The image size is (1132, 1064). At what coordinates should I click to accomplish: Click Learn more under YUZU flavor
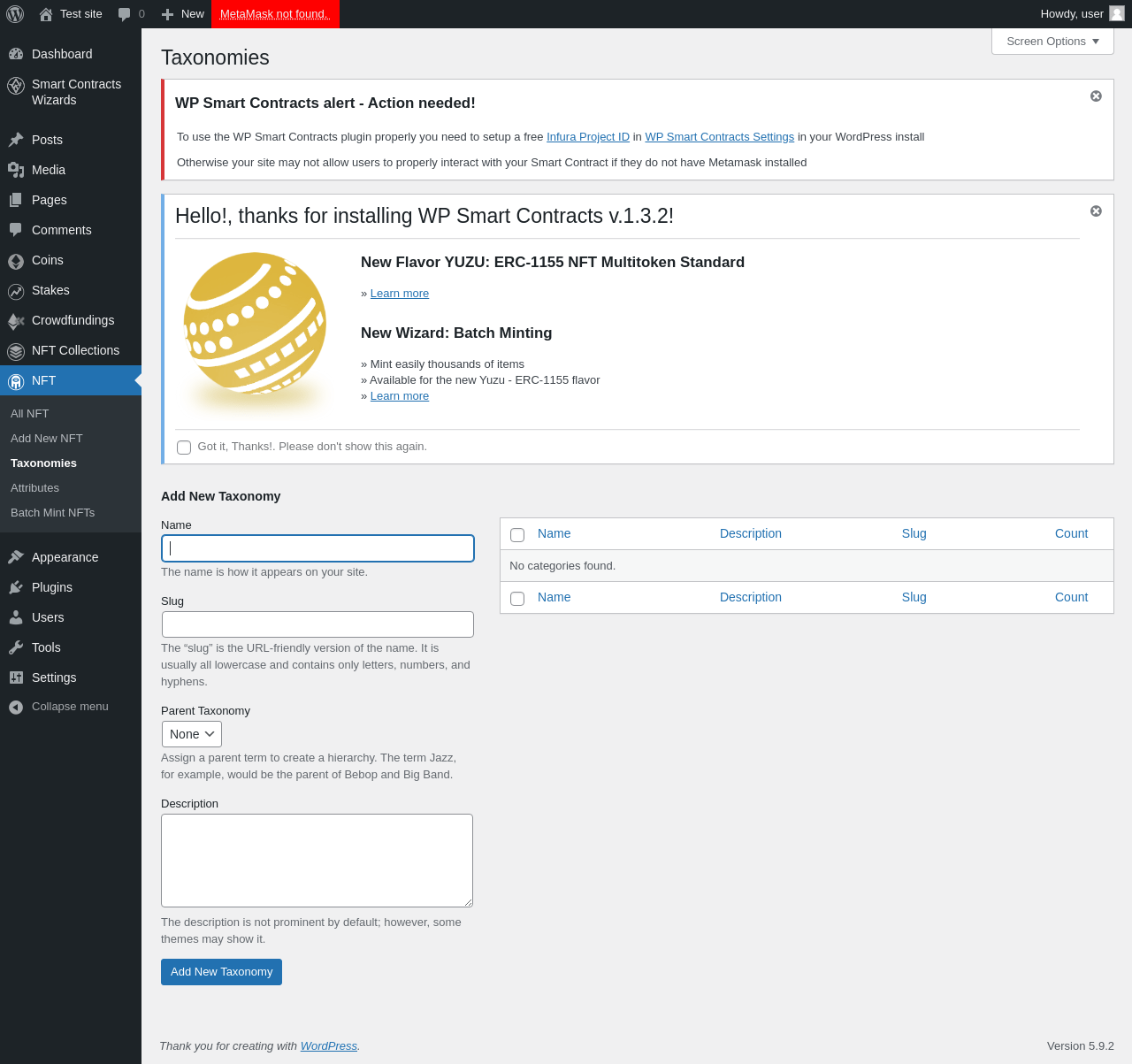click(x=400, y=294)
